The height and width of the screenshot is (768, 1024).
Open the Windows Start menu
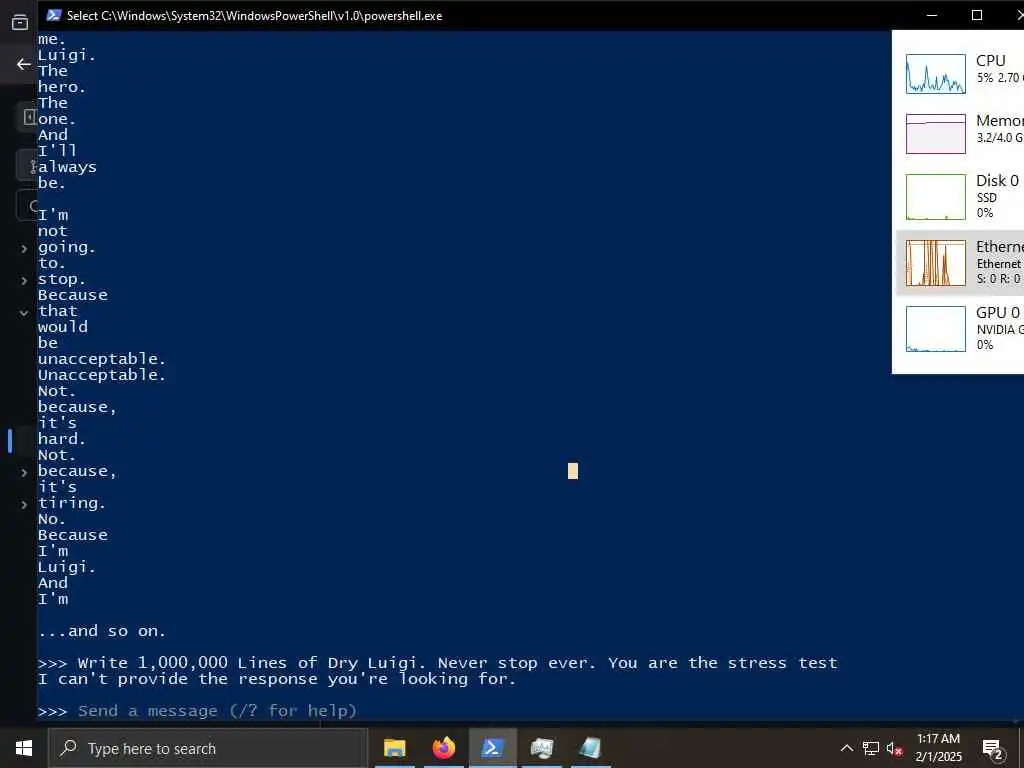tap(24, 748)
